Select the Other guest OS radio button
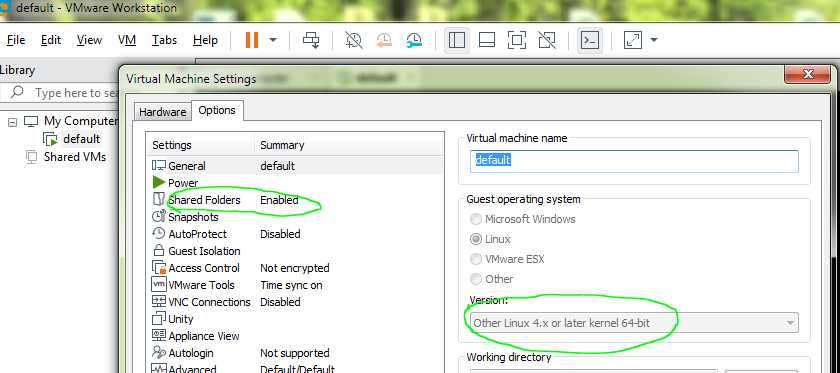This screenshot has height=373, width=840. tap(475, 279)
